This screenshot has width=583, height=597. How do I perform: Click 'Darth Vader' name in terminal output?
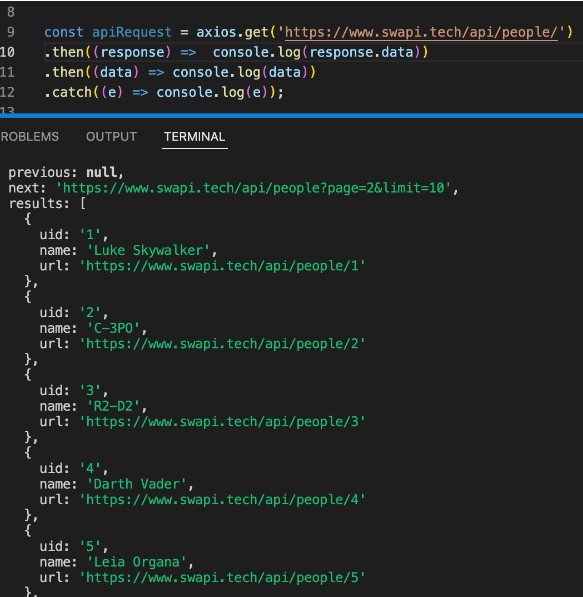pos(137,484)
